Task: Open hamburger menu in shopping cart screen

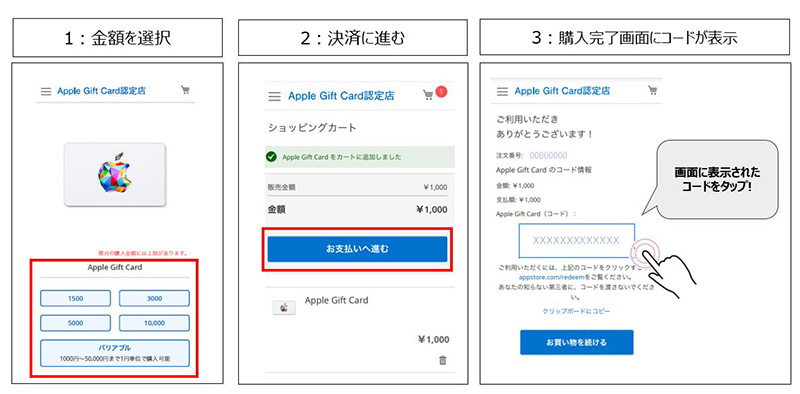Action: (274, 96)
